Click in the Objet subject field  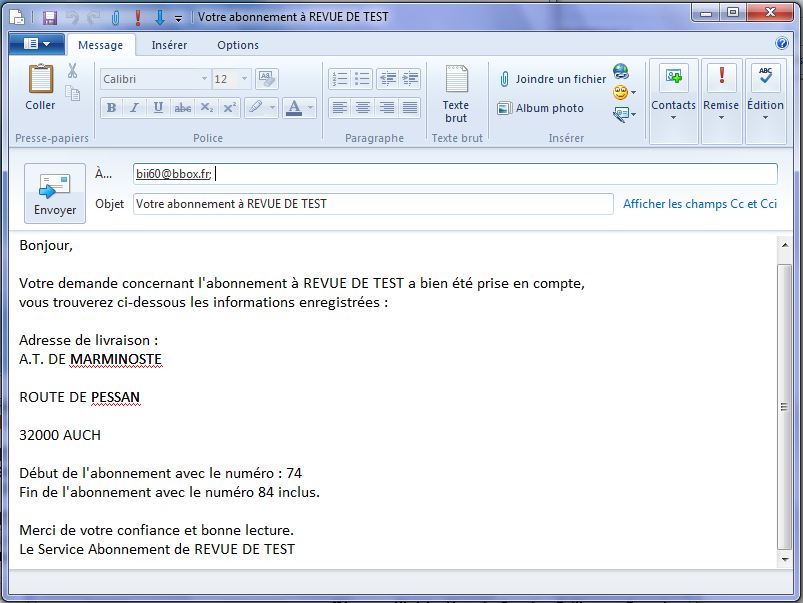pos(372,204)
